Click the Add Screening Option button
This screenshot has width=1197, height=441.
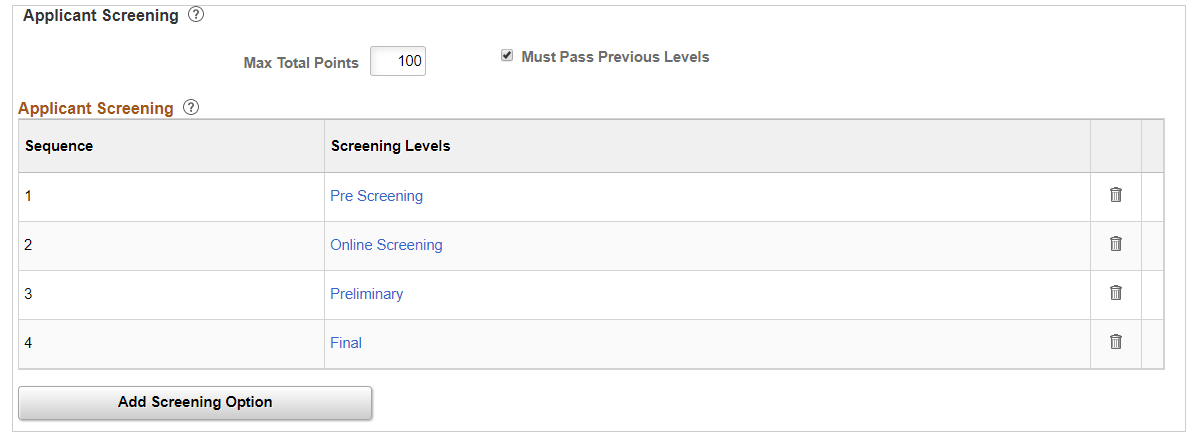coord(195,402)
